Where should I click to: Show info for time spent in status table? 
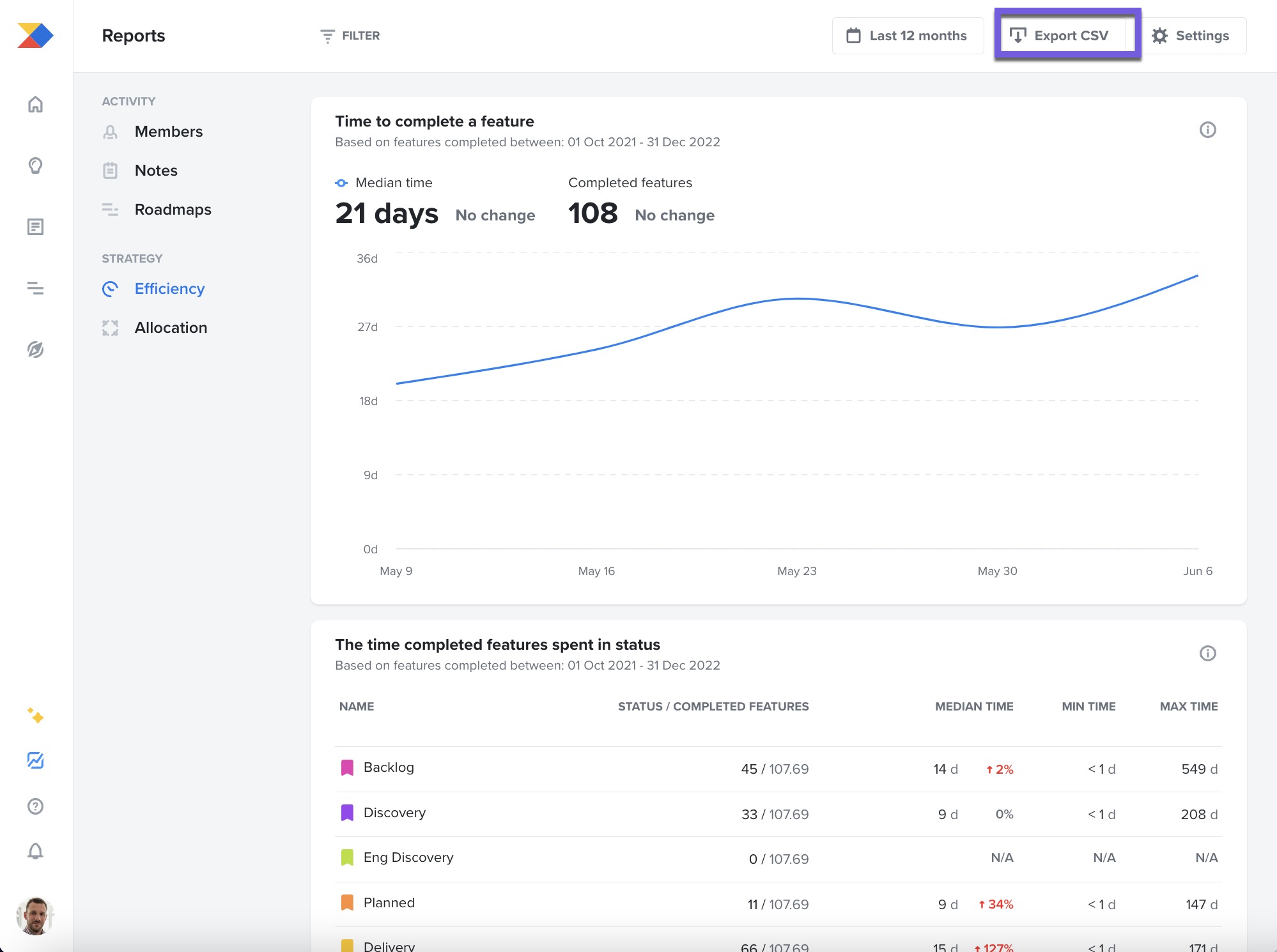click(1207, 653)
